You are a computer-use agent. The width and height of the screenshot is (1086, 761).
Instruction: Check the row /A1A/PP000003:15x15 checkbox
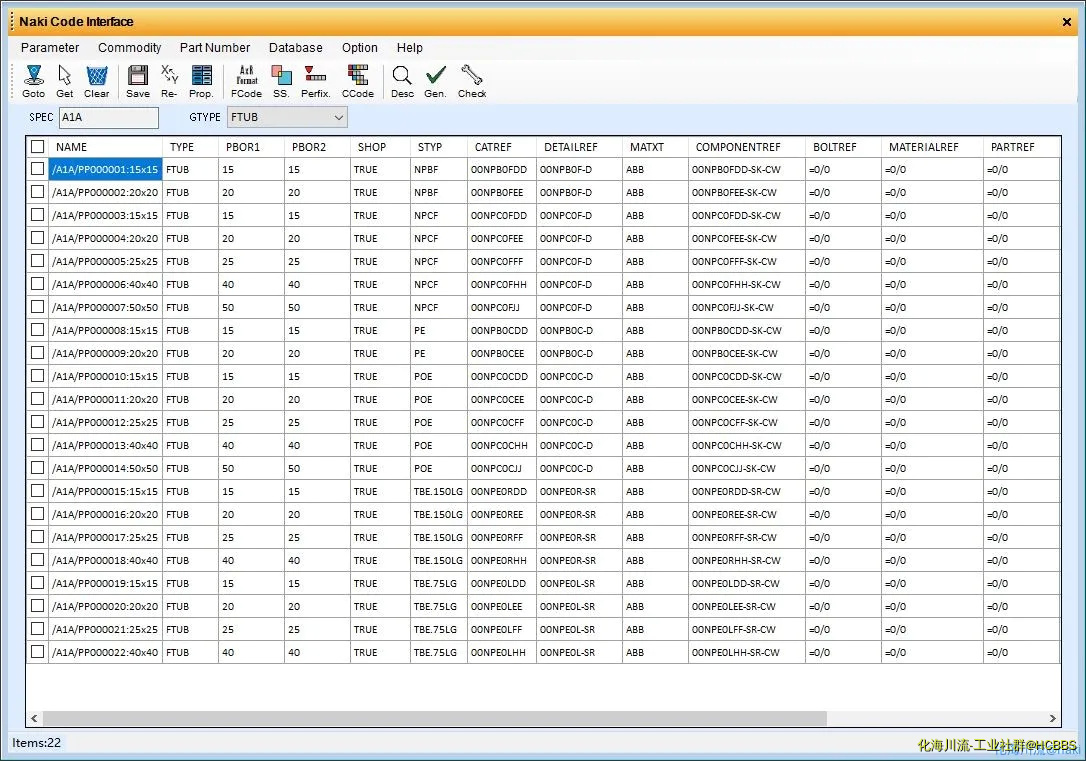(x=37, y=215)
